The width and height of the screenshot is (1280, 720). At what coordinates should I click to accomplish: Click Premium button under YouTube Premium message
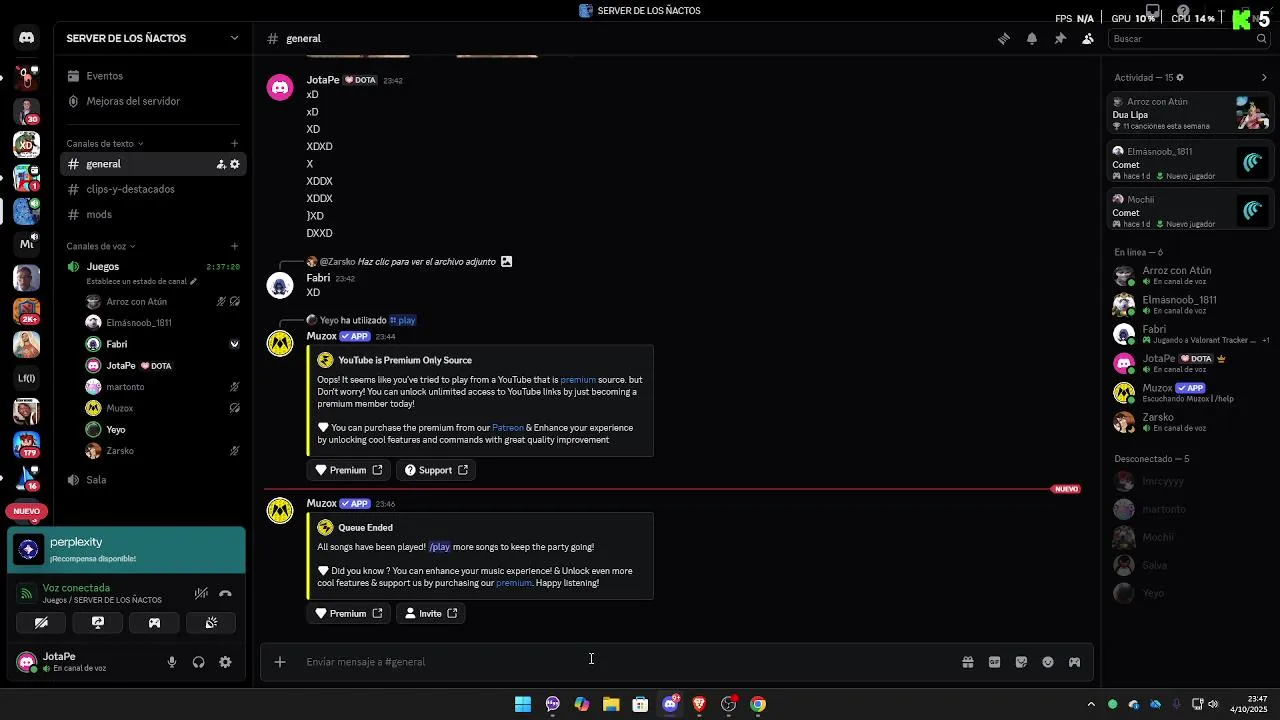349,470
